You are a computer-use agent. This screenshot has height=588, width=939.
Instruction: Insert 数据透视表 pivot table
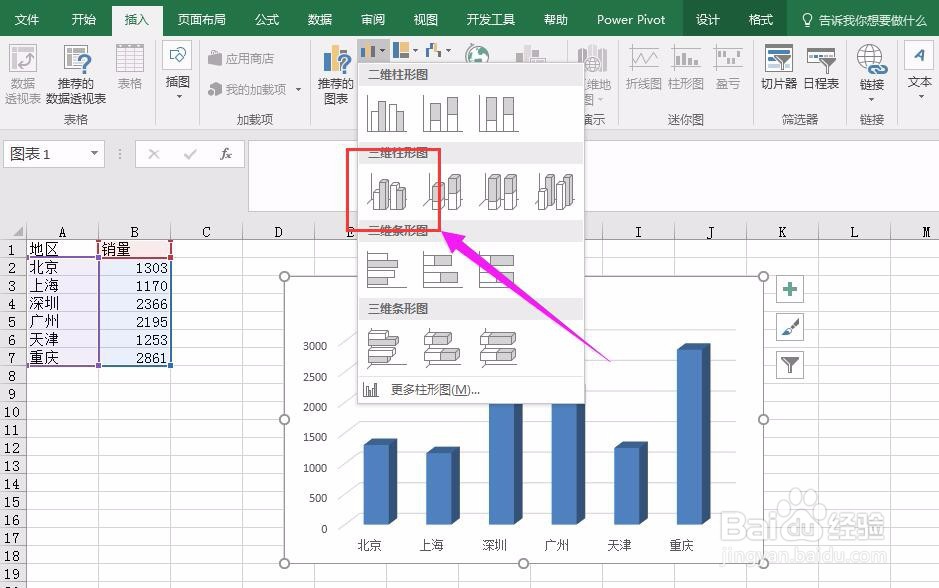23,74
